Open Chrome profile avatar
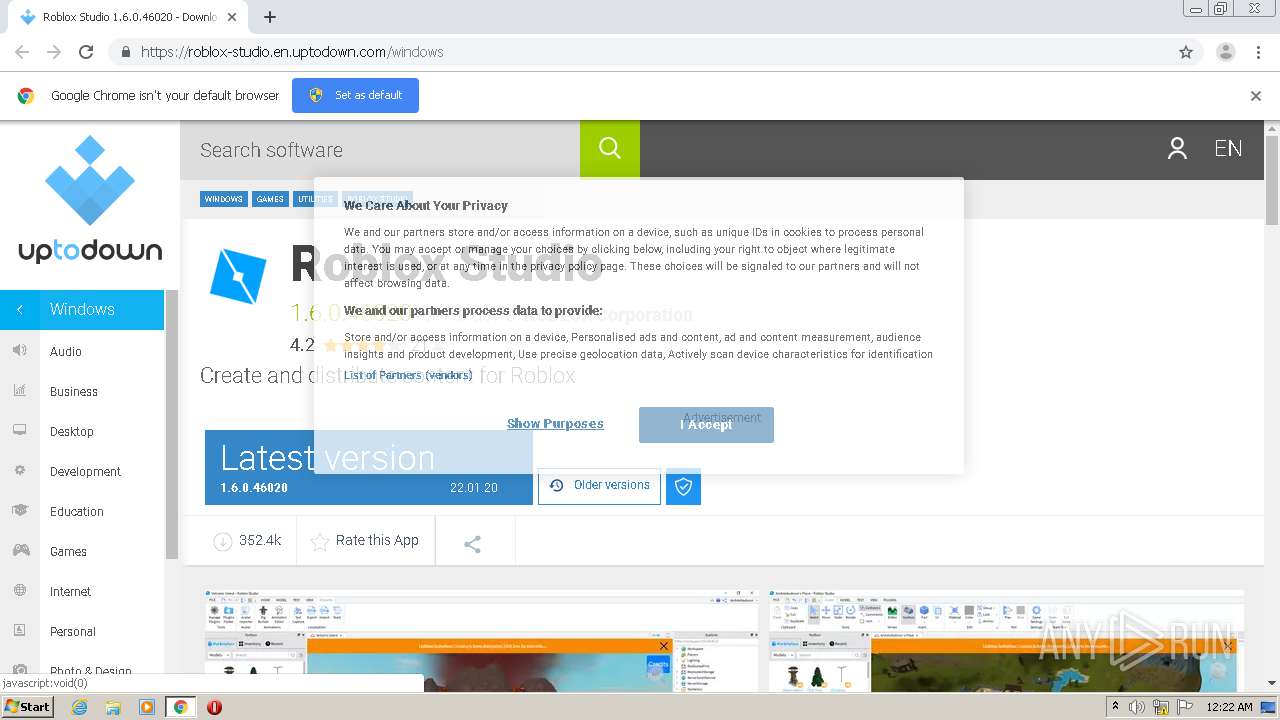 point(1225,52)
